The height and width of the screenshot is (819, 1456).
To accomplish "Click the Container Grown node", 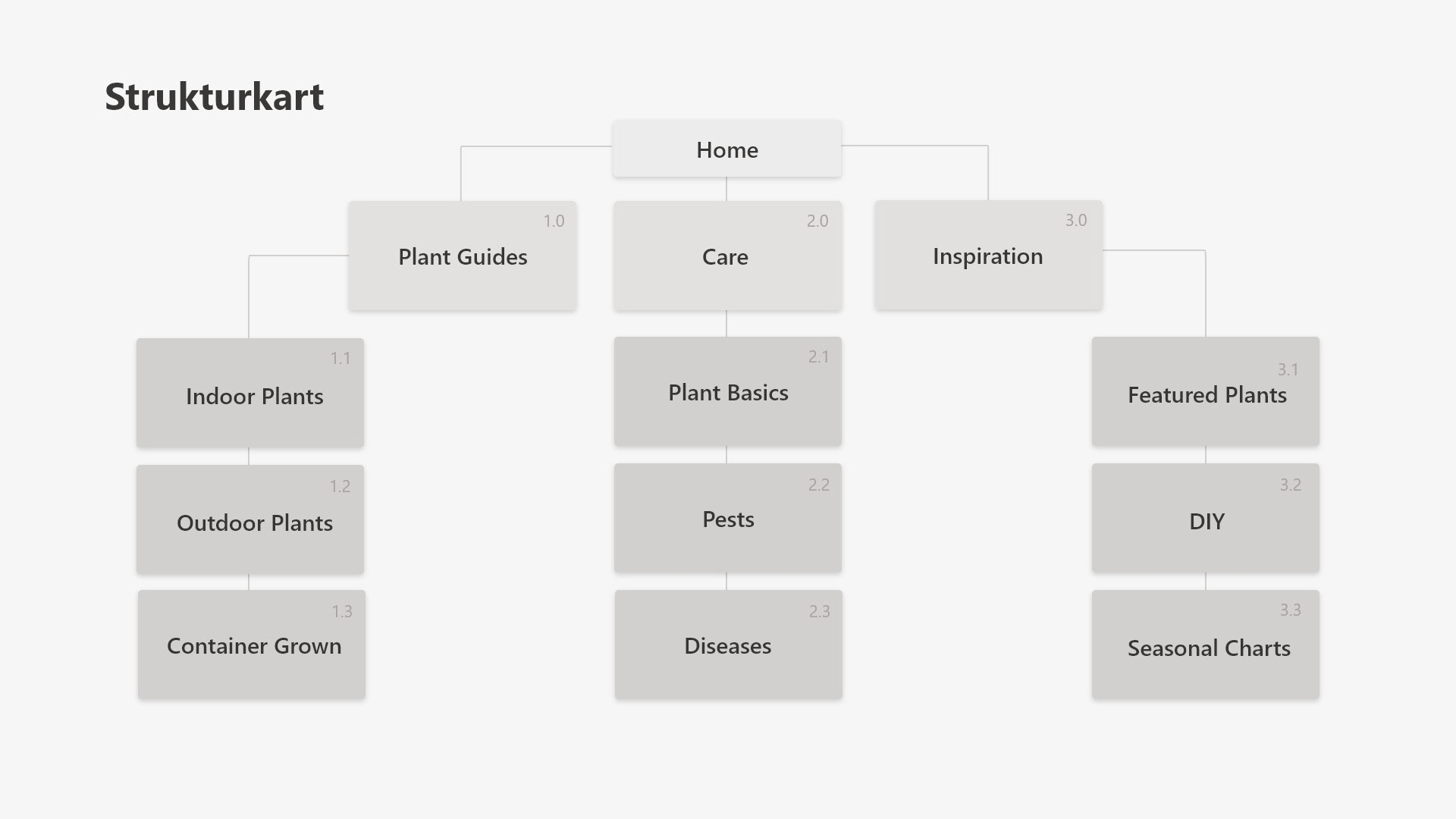I will 252,645.
